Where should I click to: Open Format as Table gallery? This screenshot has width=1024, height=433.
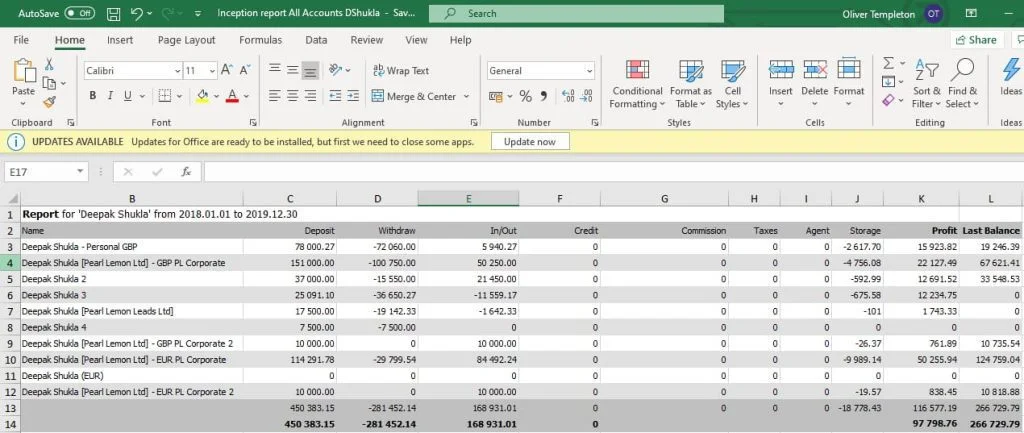[690, 84]
